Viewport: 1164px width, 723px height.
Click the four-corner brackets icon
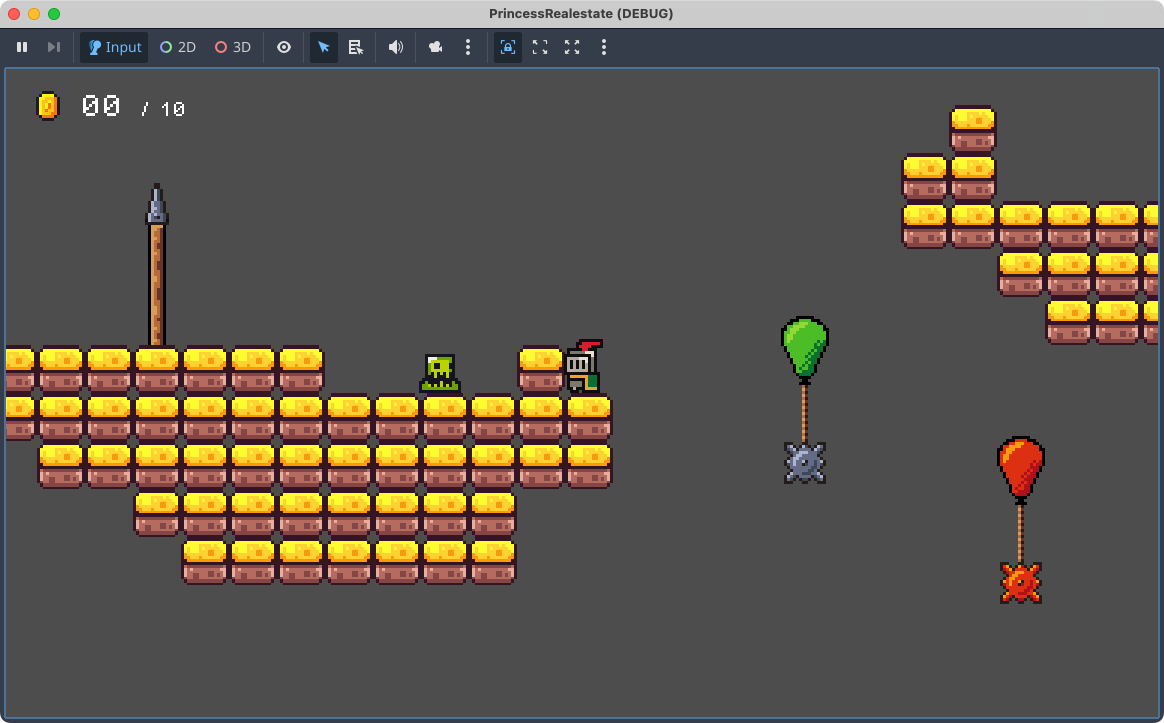tap(540, 47)
